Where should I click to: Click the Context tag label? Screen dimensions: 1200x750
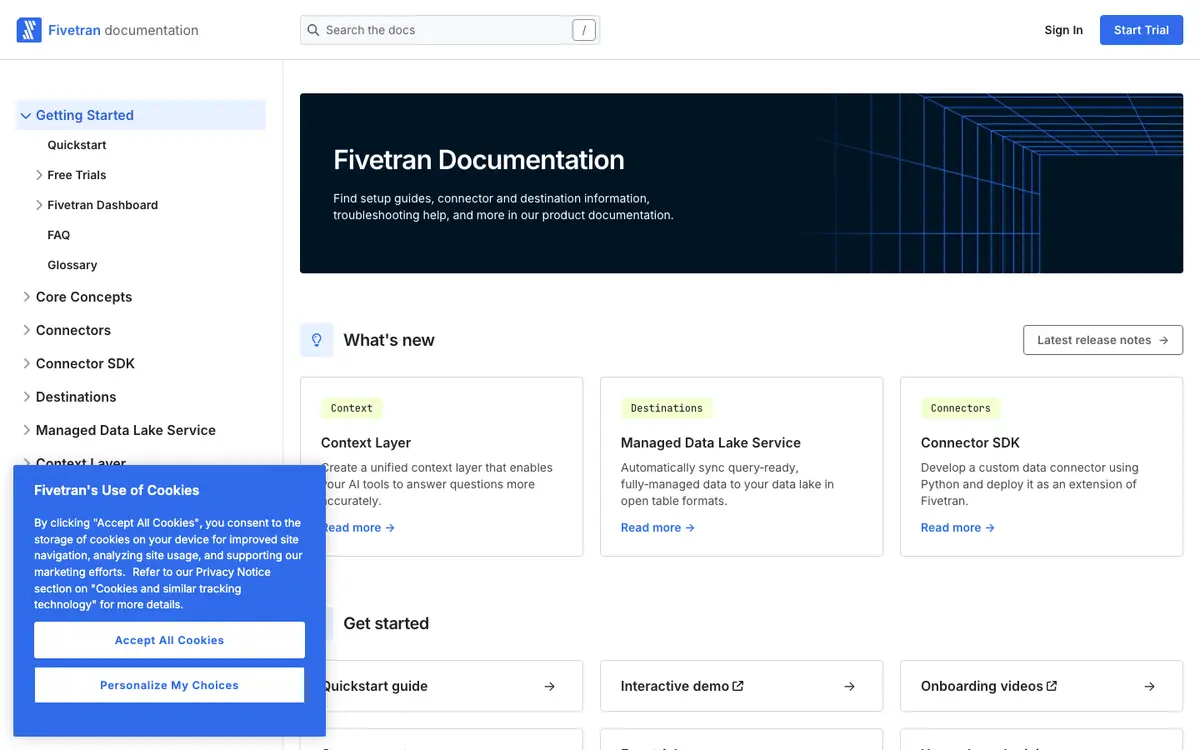click(x=352, y=408)
